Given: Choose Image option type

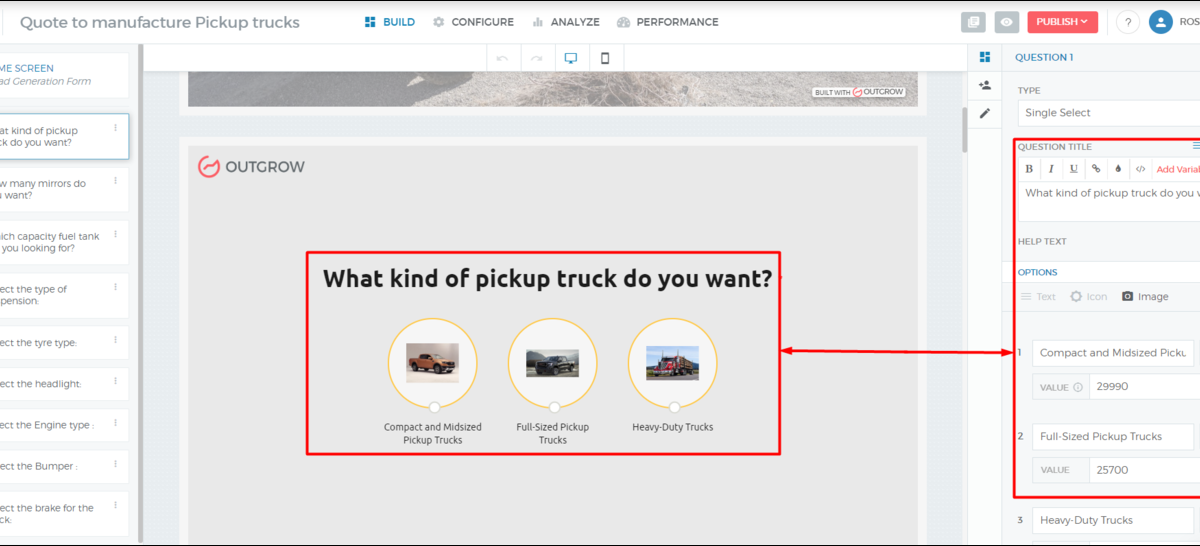Looking at the screenshot, I should point(1145,297).
